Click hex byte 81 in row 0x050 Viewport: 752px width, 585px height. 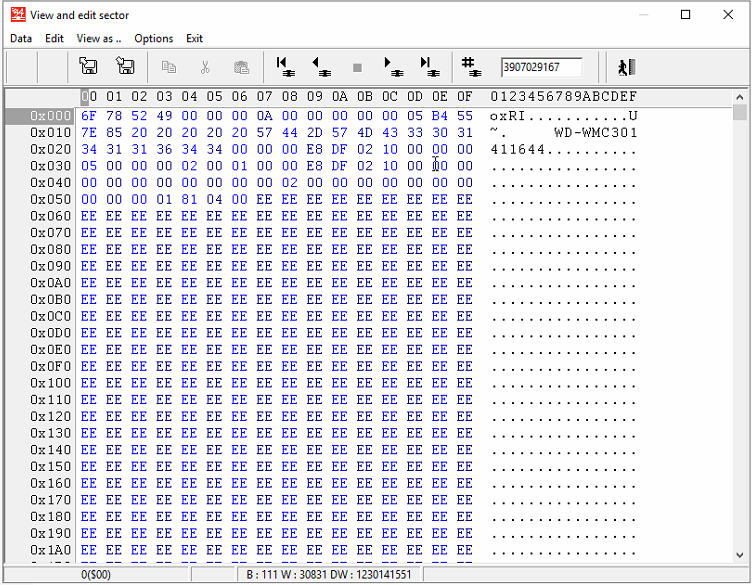click(x=189, y=199)
